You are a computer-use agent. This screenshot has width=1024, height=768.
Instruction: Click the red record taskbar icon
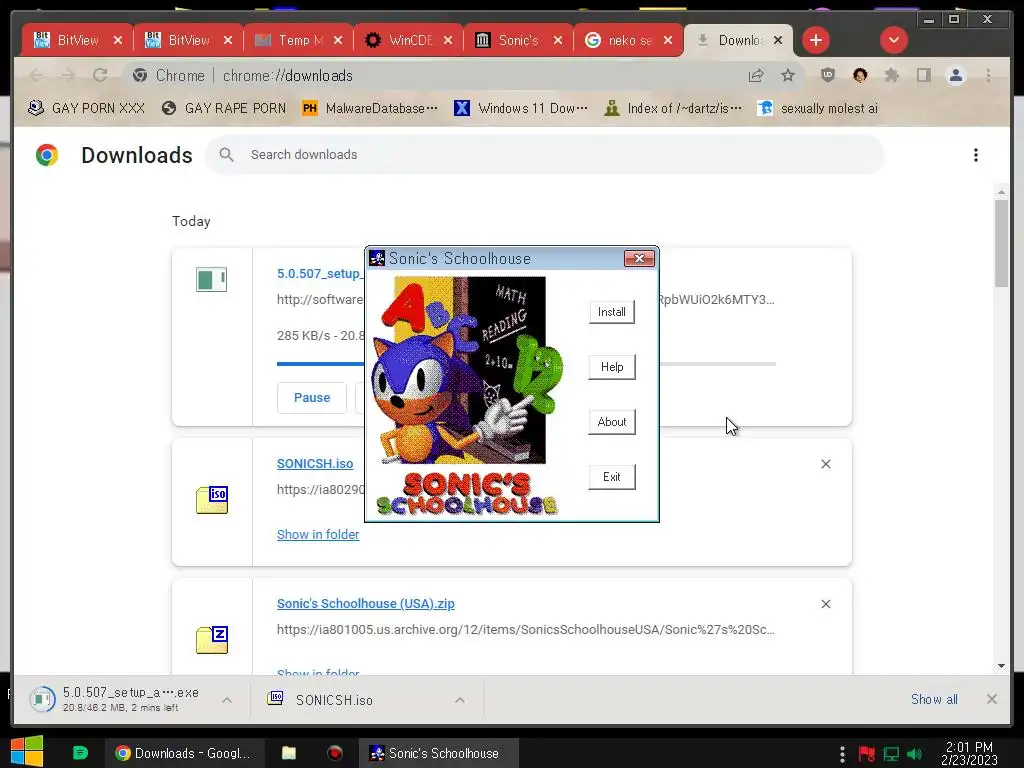(x=335, y=753)
